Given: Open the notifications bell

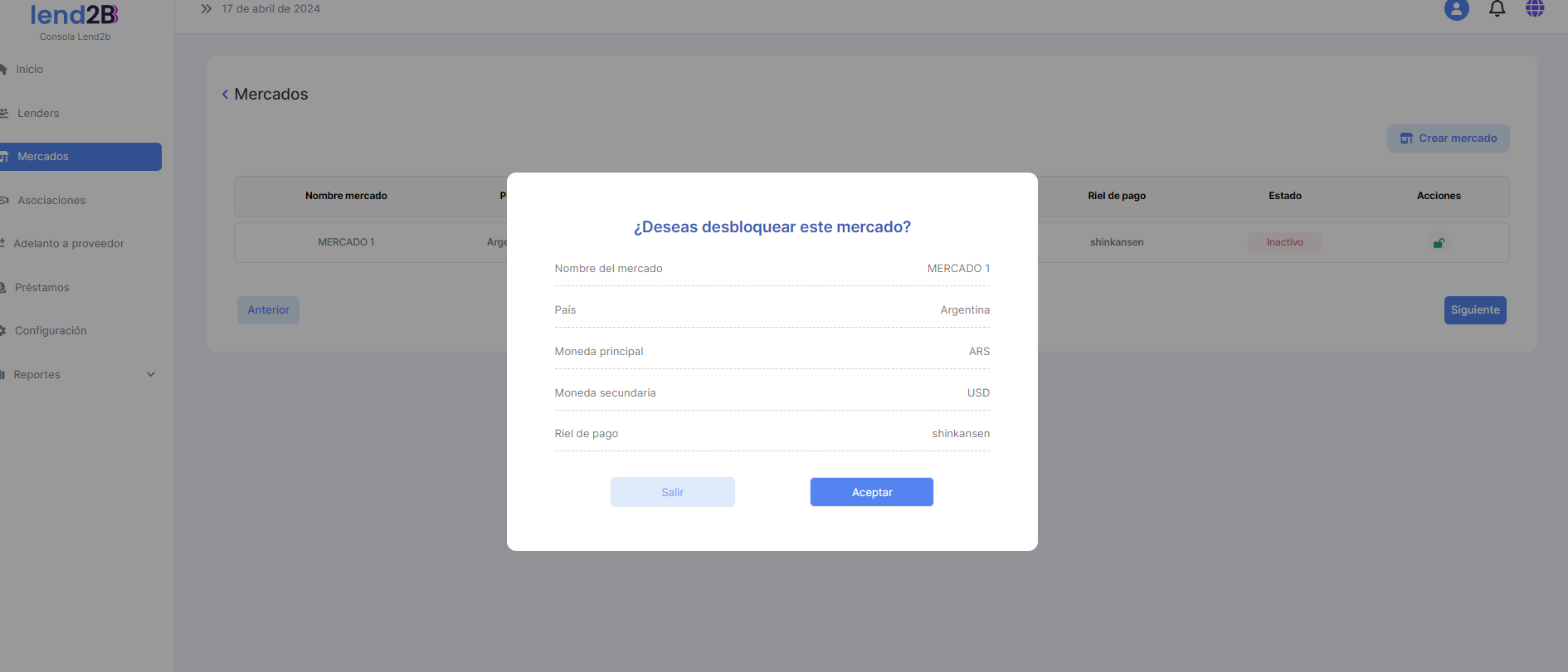Looking at the screenshot, I should coord(1497,9).
